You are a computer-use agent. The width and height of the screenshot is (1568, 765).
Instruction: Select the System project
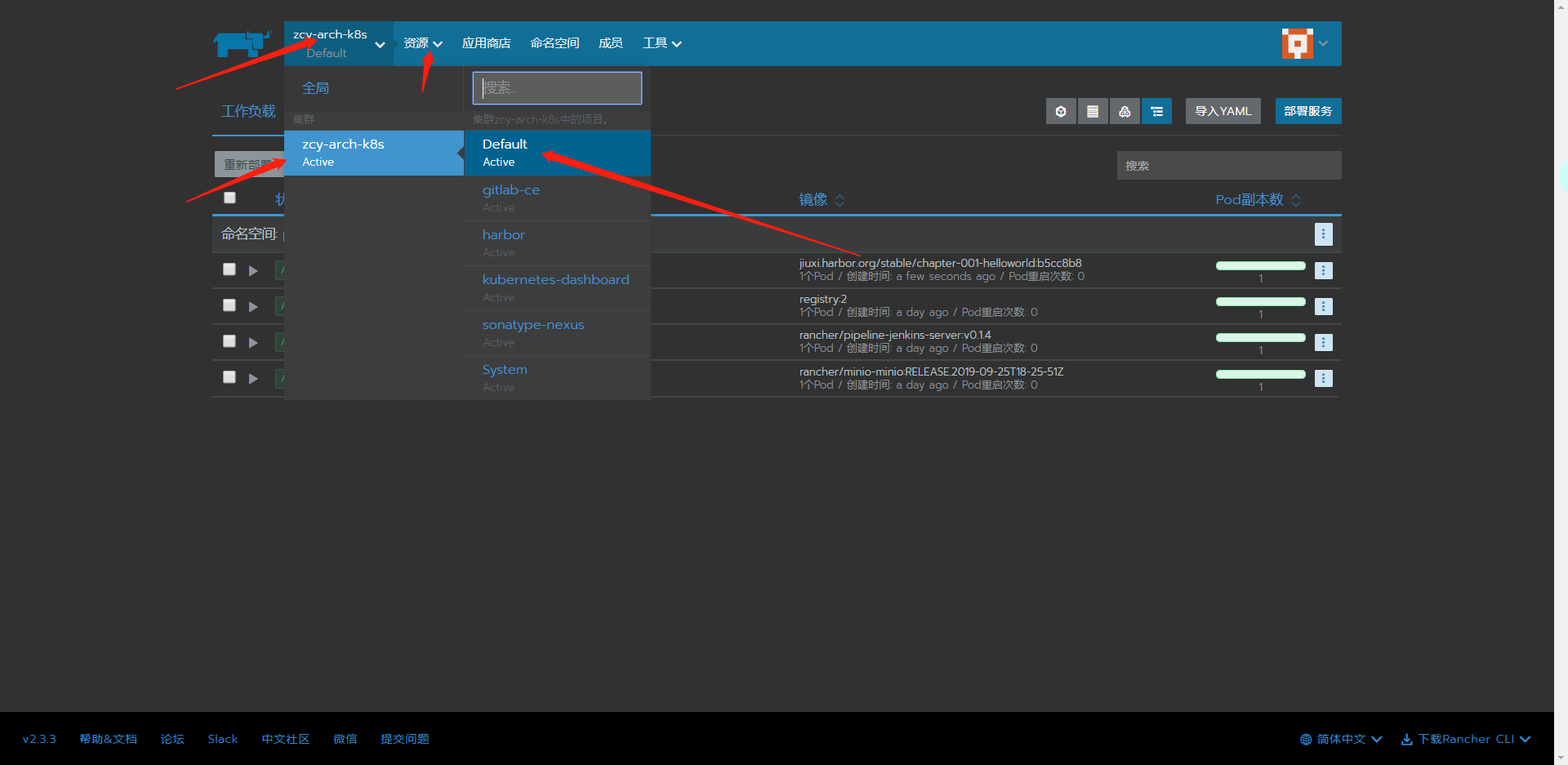coord(558,378)
